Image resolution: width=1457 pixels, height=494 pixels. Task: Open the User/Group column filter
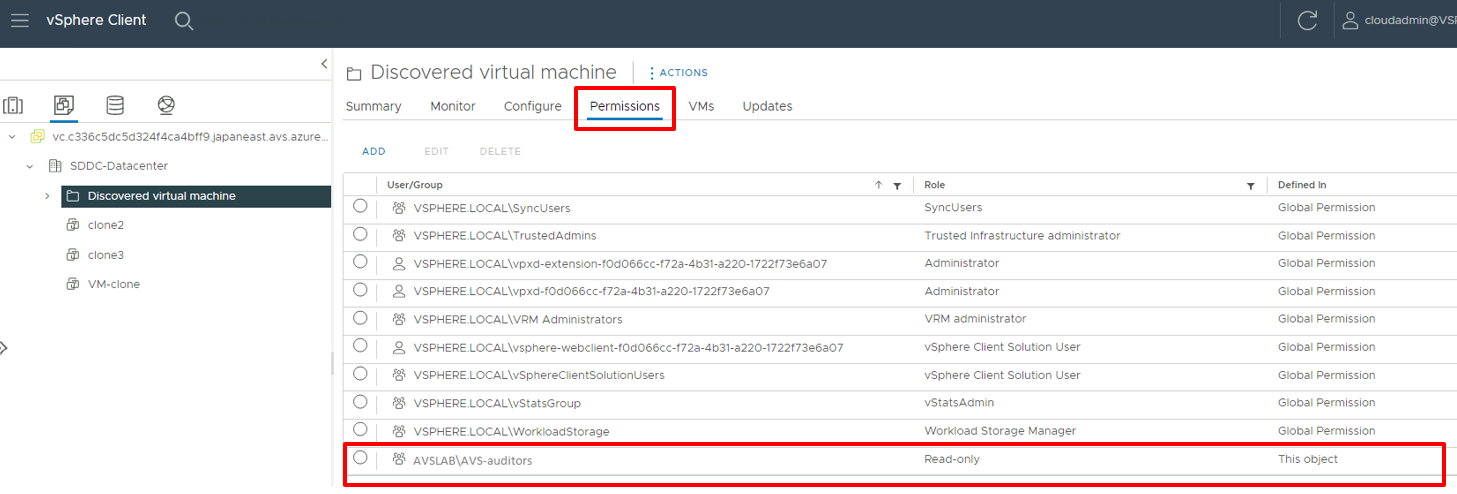coord(897,186)
